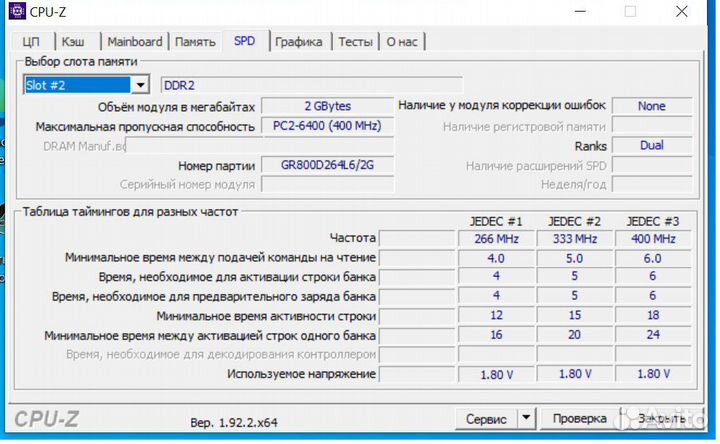
Task: Click the 2 GBytes module size value
Action: (327, 106)
